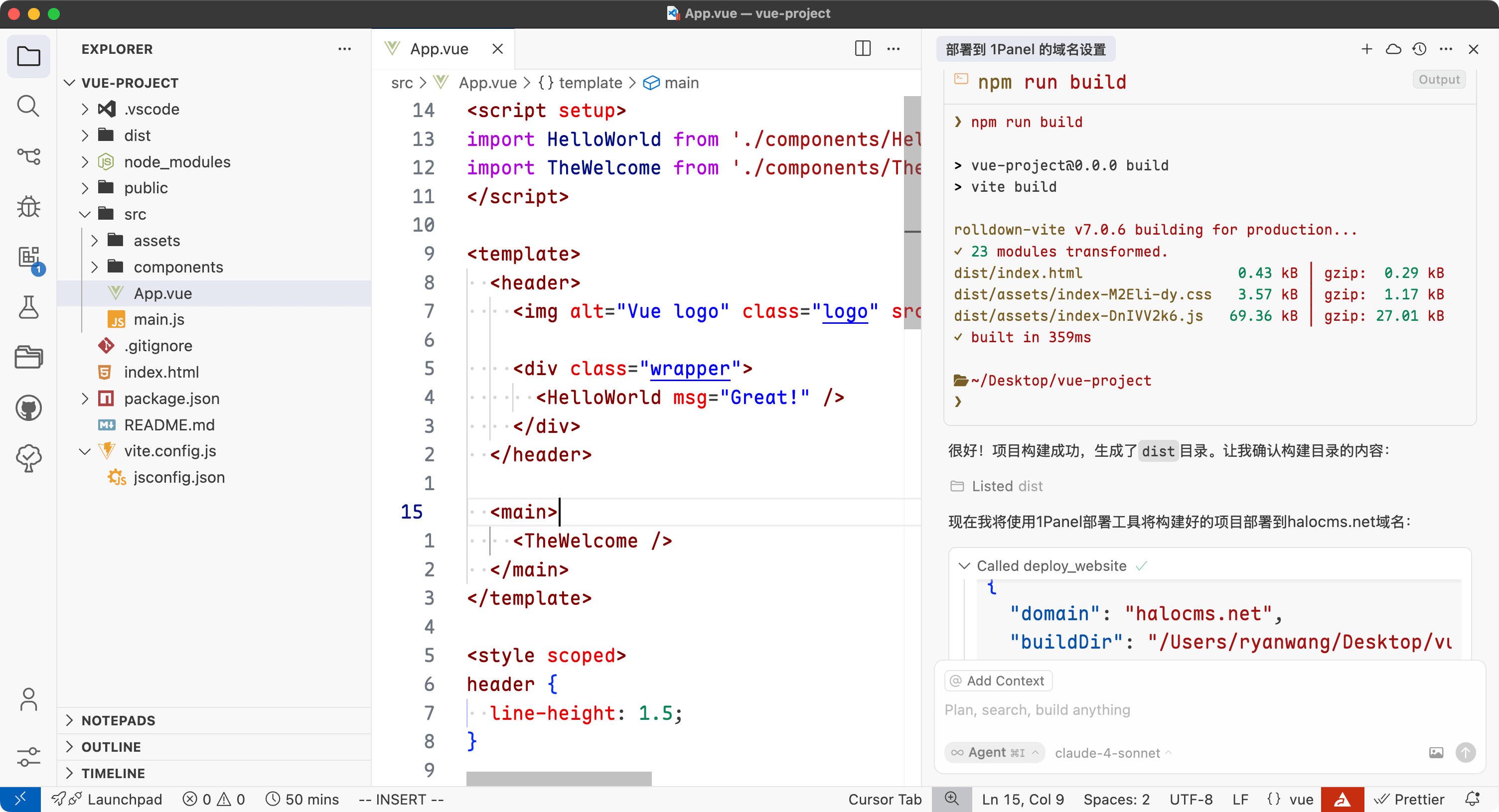Open the Search view in activity bar
This screenshot has width=1499, height=812.
click(x=28, y=107)
